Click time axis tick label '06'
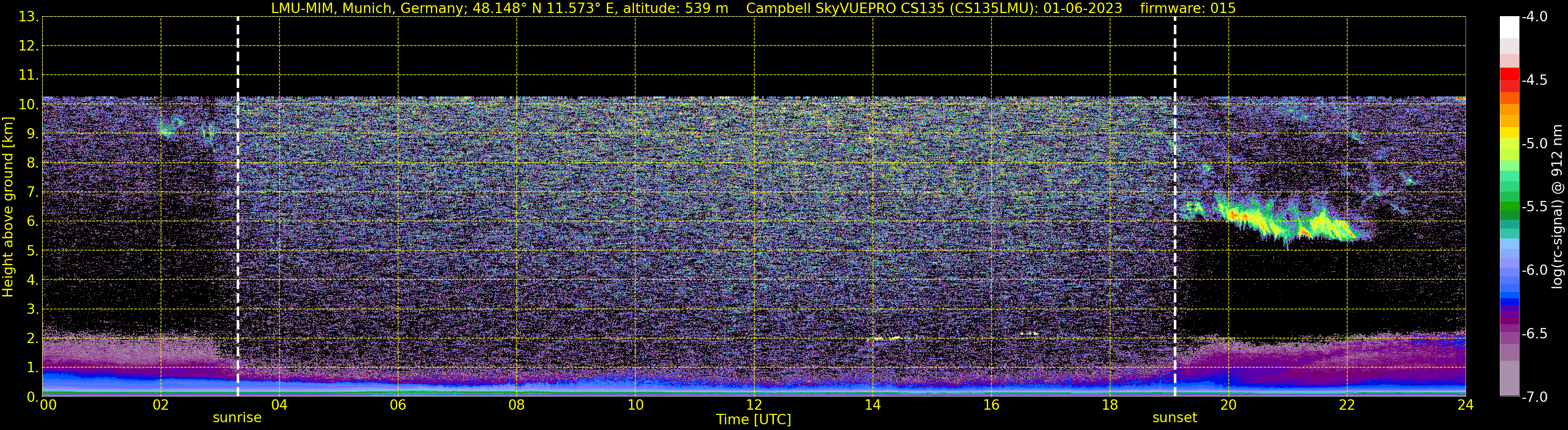The width and height of the screenshot is (1568, 430). 398,405
